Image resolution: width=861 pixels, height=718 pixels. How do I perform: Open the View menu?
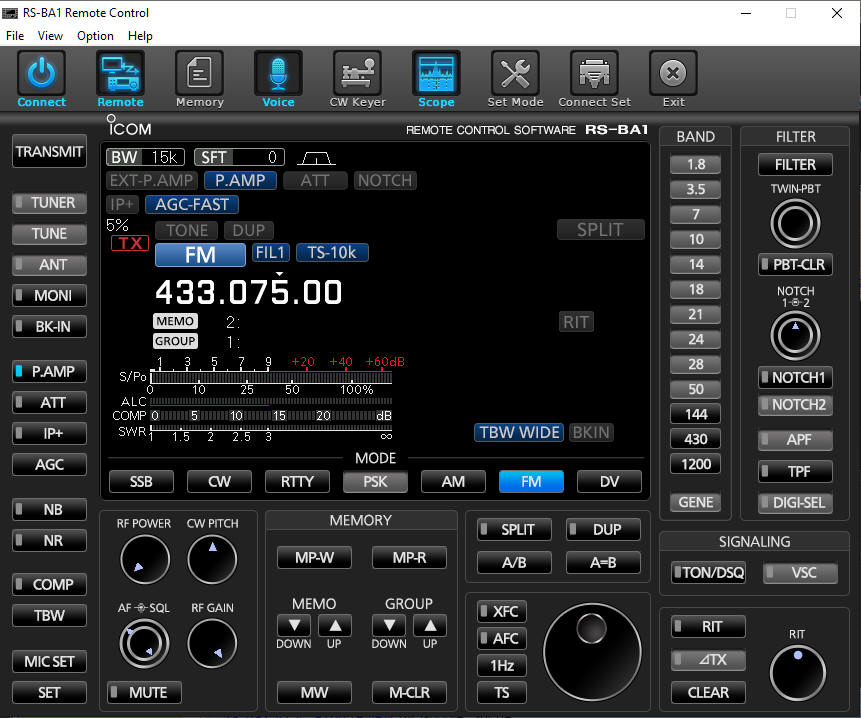point(50,36)
